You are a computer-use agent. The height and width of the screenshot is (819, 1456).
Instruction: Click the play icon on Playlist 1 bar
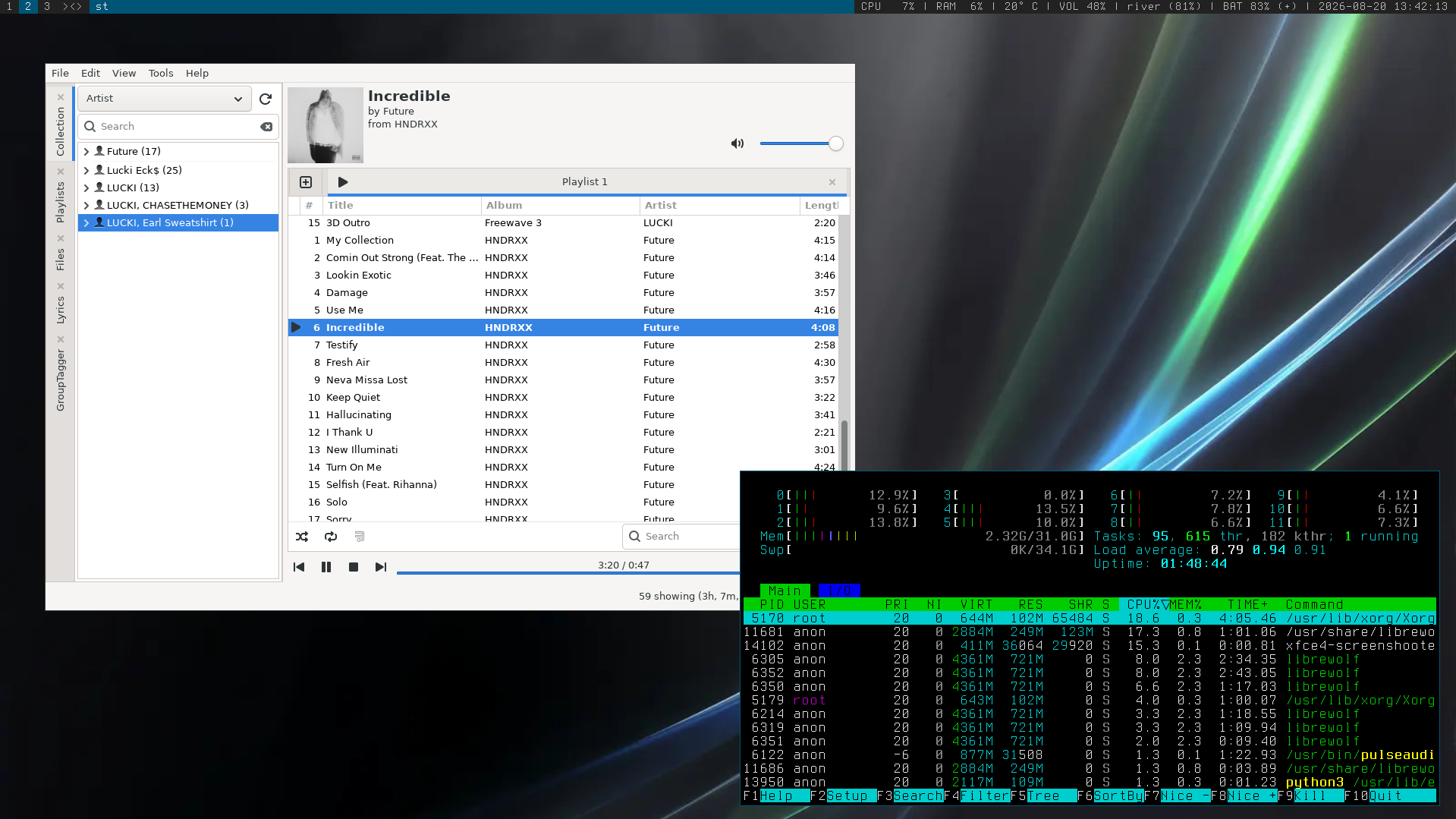(343, 182)
